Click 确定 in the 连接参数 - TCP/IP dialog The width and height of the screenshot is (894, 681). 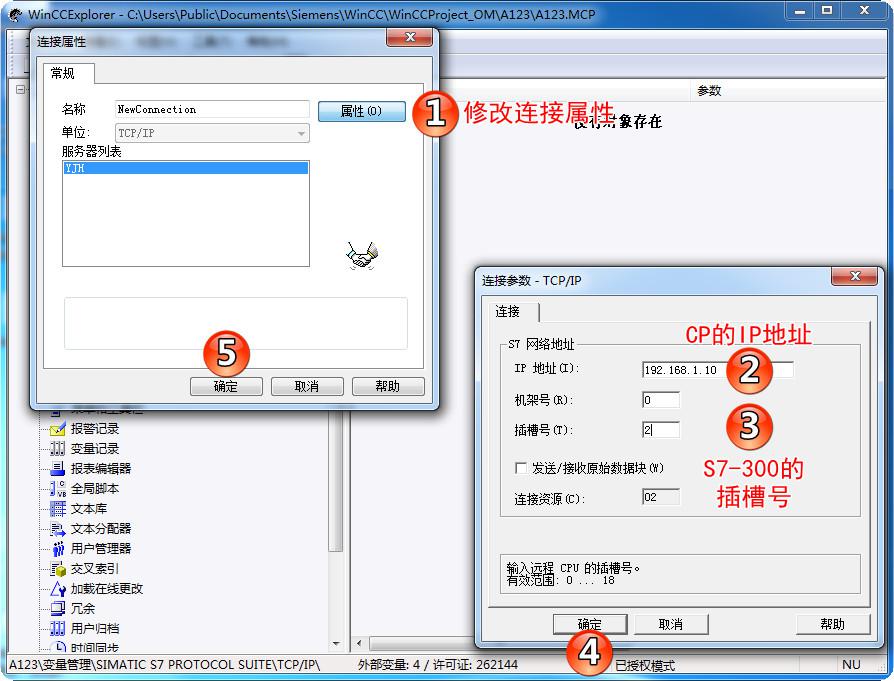click(590, 624)
